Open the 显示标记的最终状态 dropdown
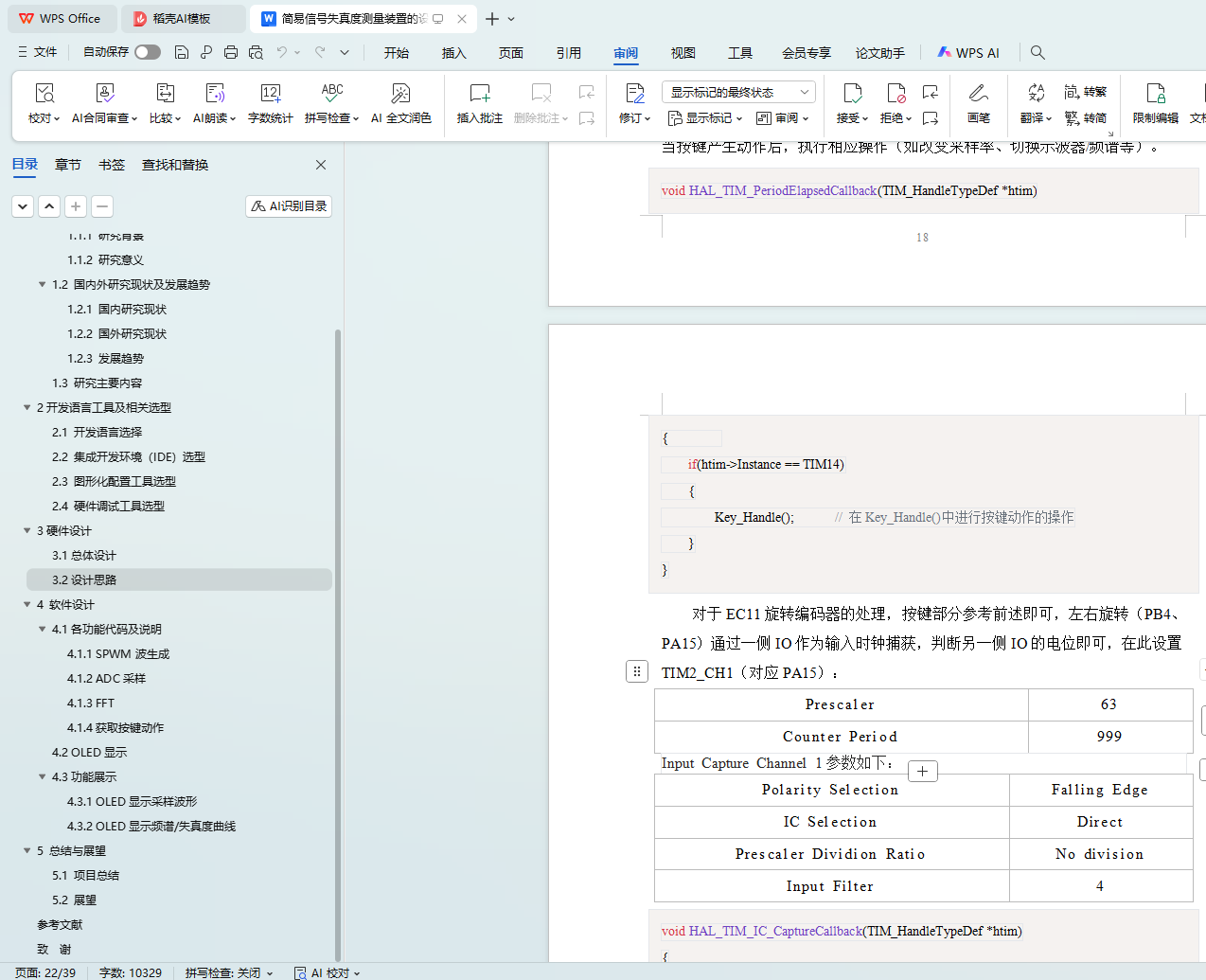The height and width of the screenshot is (980, 1206). click(x=738, y=92)
